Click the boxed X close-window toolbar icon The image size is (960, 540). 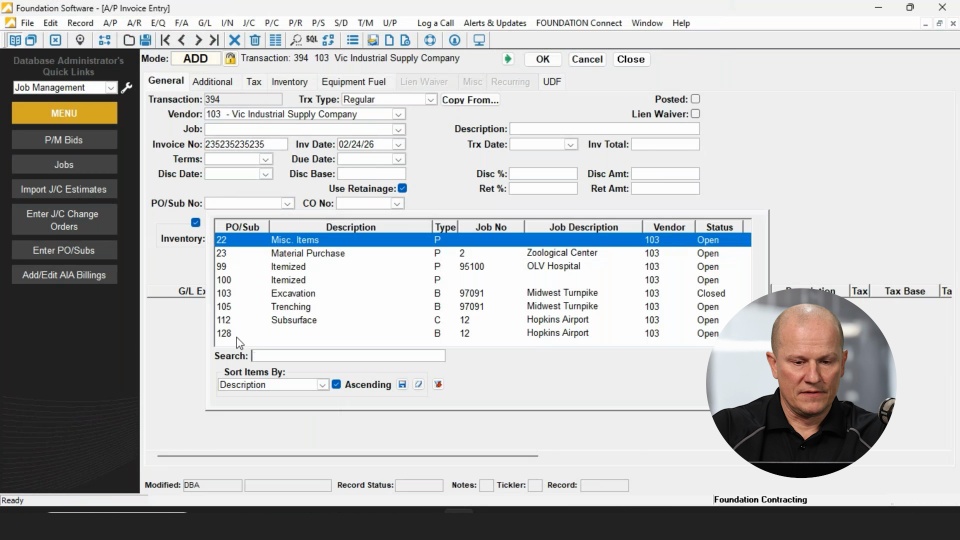(x=55, y=40)
